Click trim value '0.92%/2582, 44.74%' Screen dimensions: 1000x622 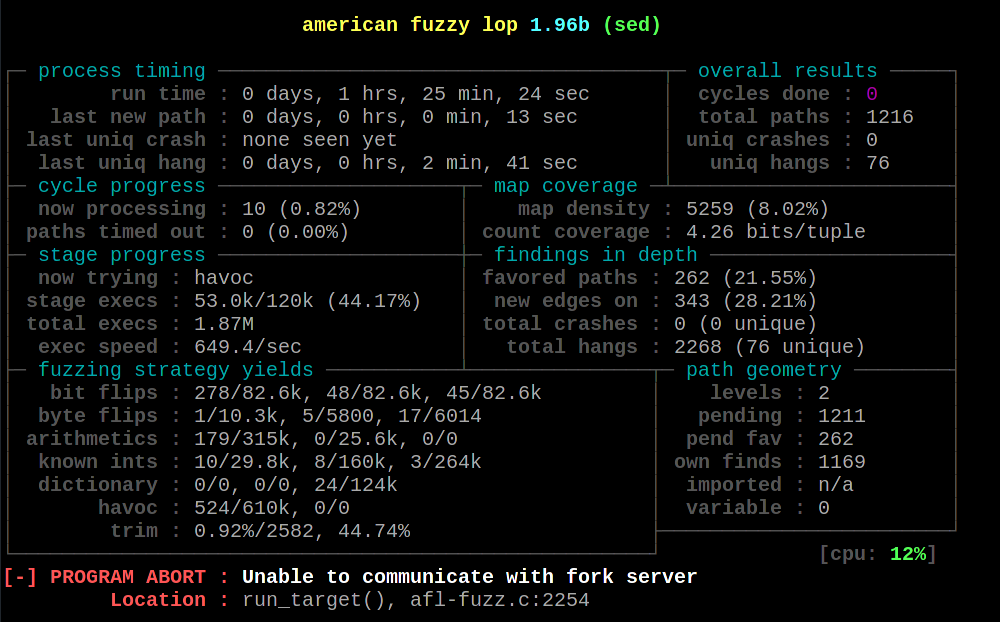(x=302, y=530)
